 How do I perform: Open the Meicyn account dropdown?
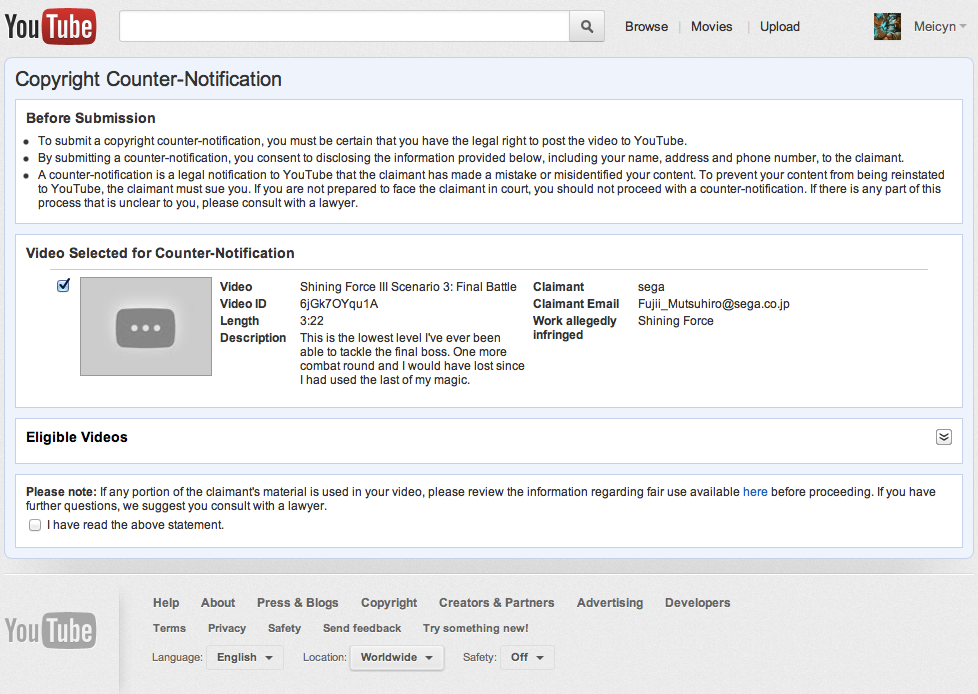940,26
